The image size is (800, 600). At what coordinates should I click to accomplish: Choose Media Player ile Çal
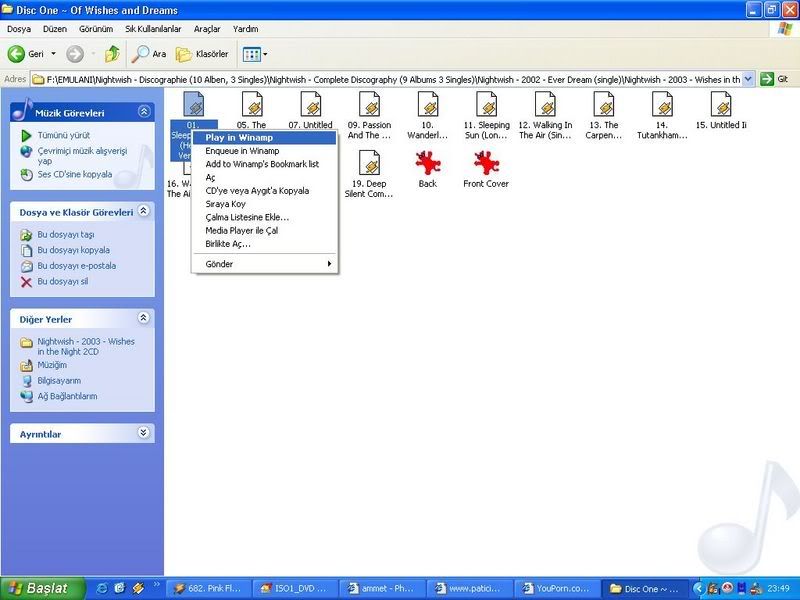(x=264, y=231)
